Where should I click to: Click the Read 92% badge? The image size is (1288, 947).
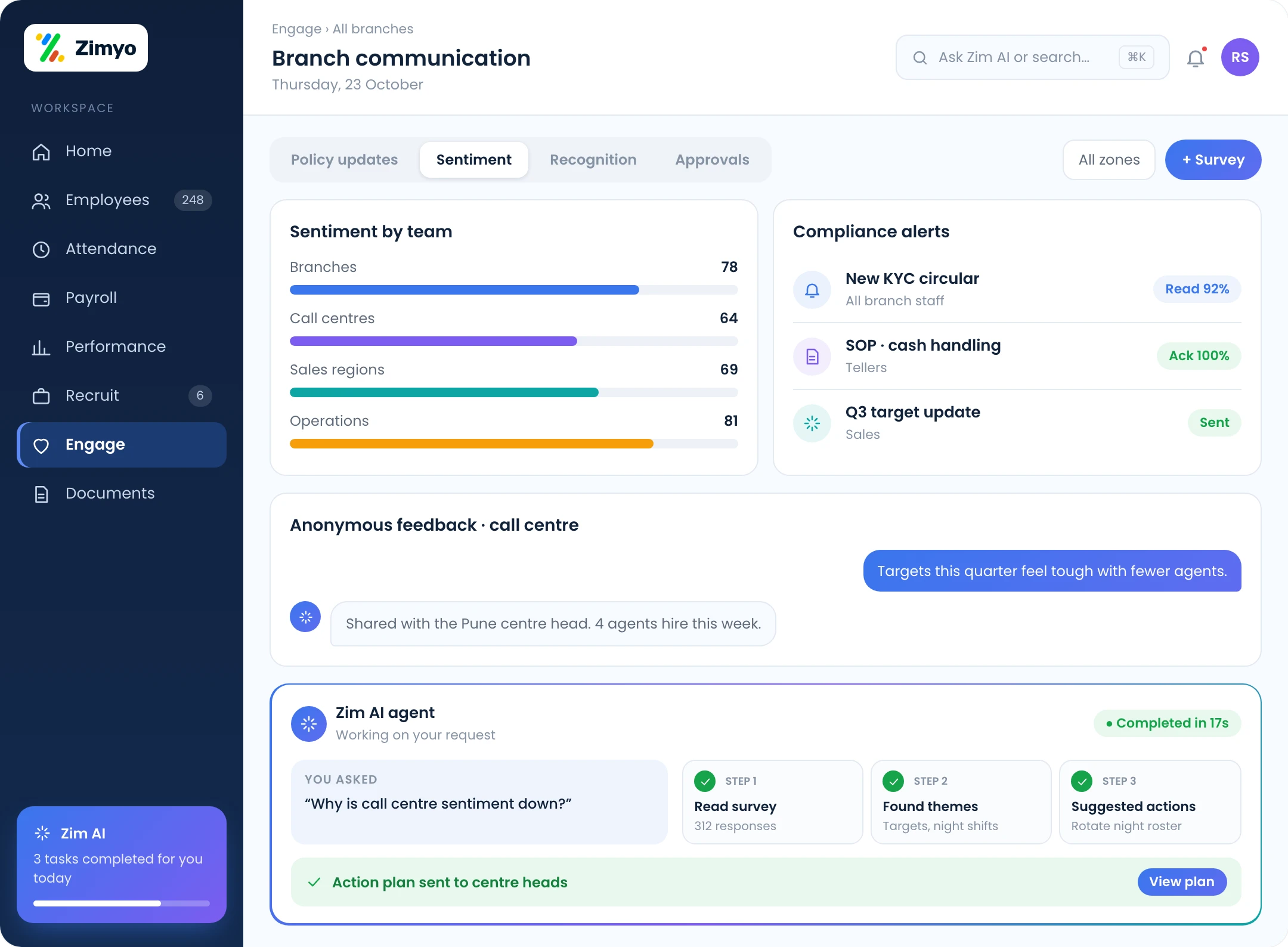coord(1197,289)
